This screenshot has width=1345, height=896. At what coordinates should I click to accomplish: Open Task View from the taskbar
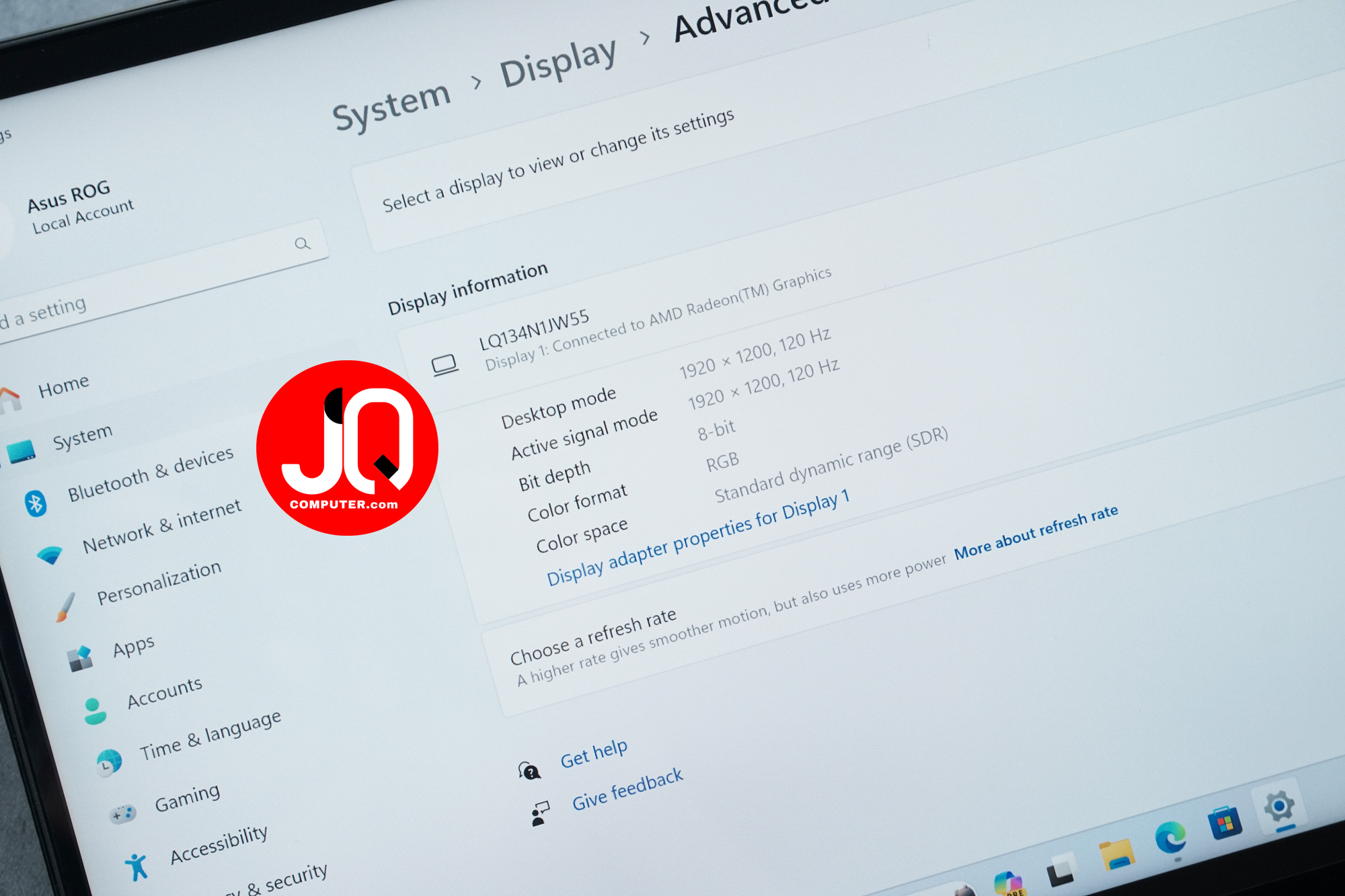pos(1061,870)
